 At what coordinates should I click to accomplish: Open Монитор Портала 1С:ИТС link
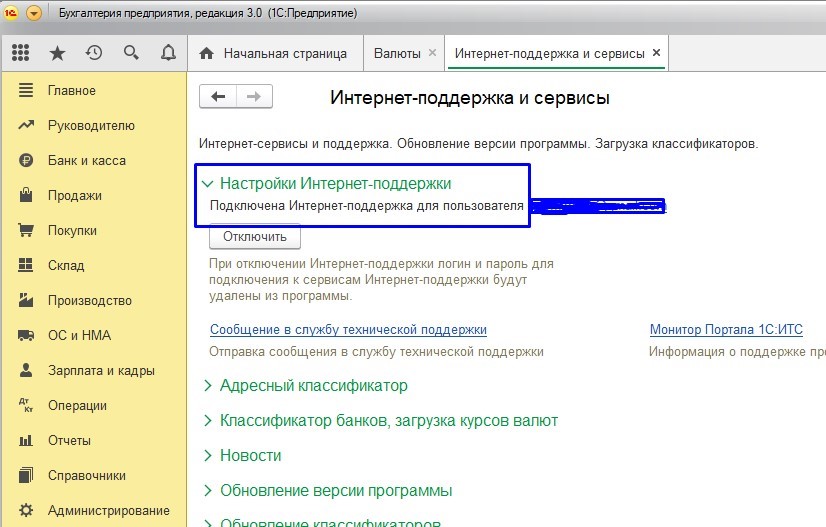tap(725, 330)
